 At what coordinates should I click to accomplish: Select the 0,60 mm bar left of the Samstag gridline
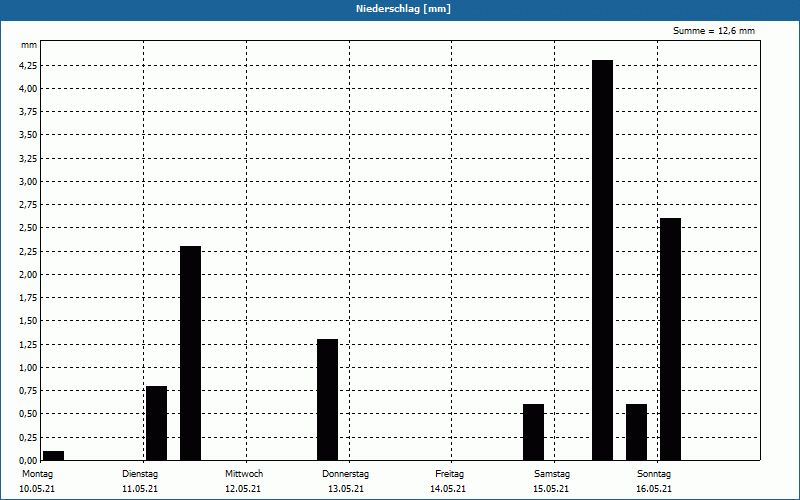pyautogui.click(x=534, y=432)
